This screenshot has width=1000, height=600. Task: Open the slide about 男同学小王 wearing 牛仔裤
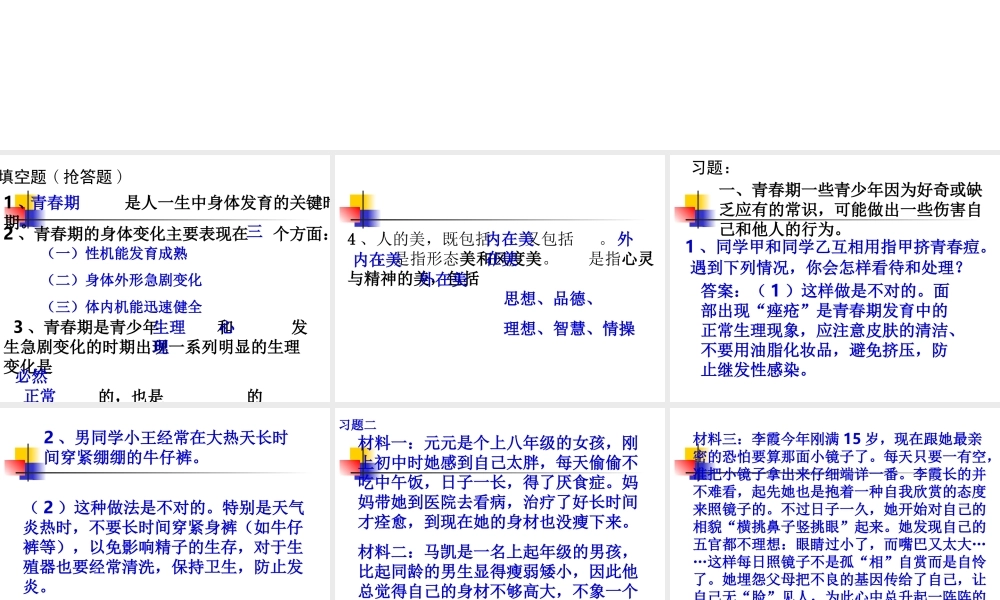point(165,504)
